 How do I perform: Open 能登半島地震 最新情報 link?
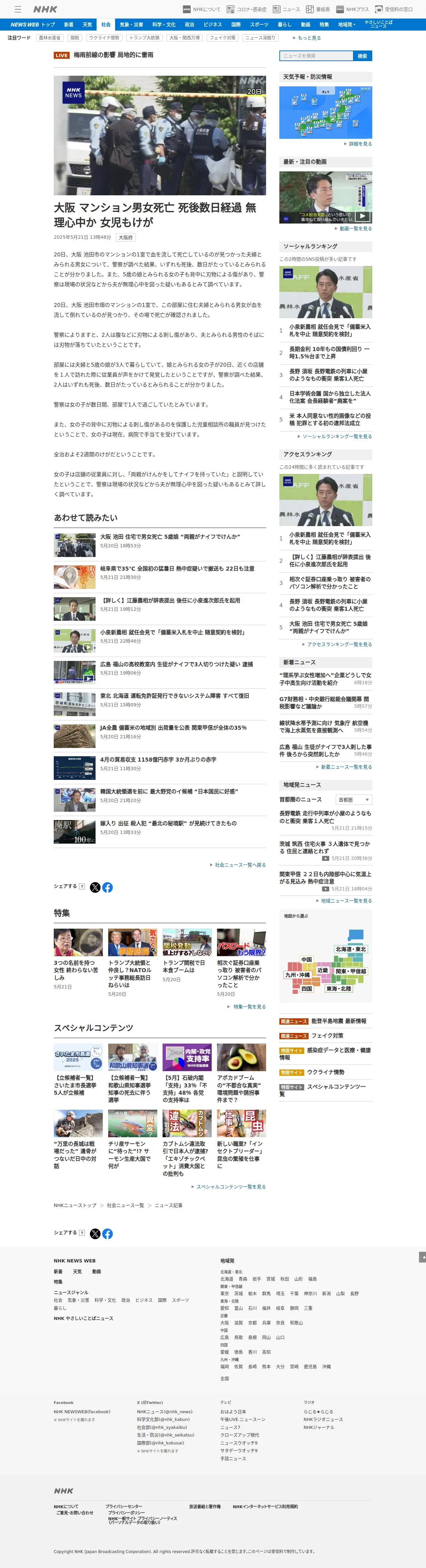(338, 1021)
